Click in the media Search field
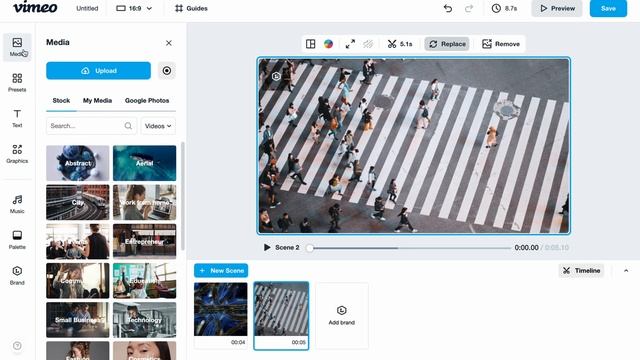This screenshot has width=640, height=360. [x=91, y=126]
